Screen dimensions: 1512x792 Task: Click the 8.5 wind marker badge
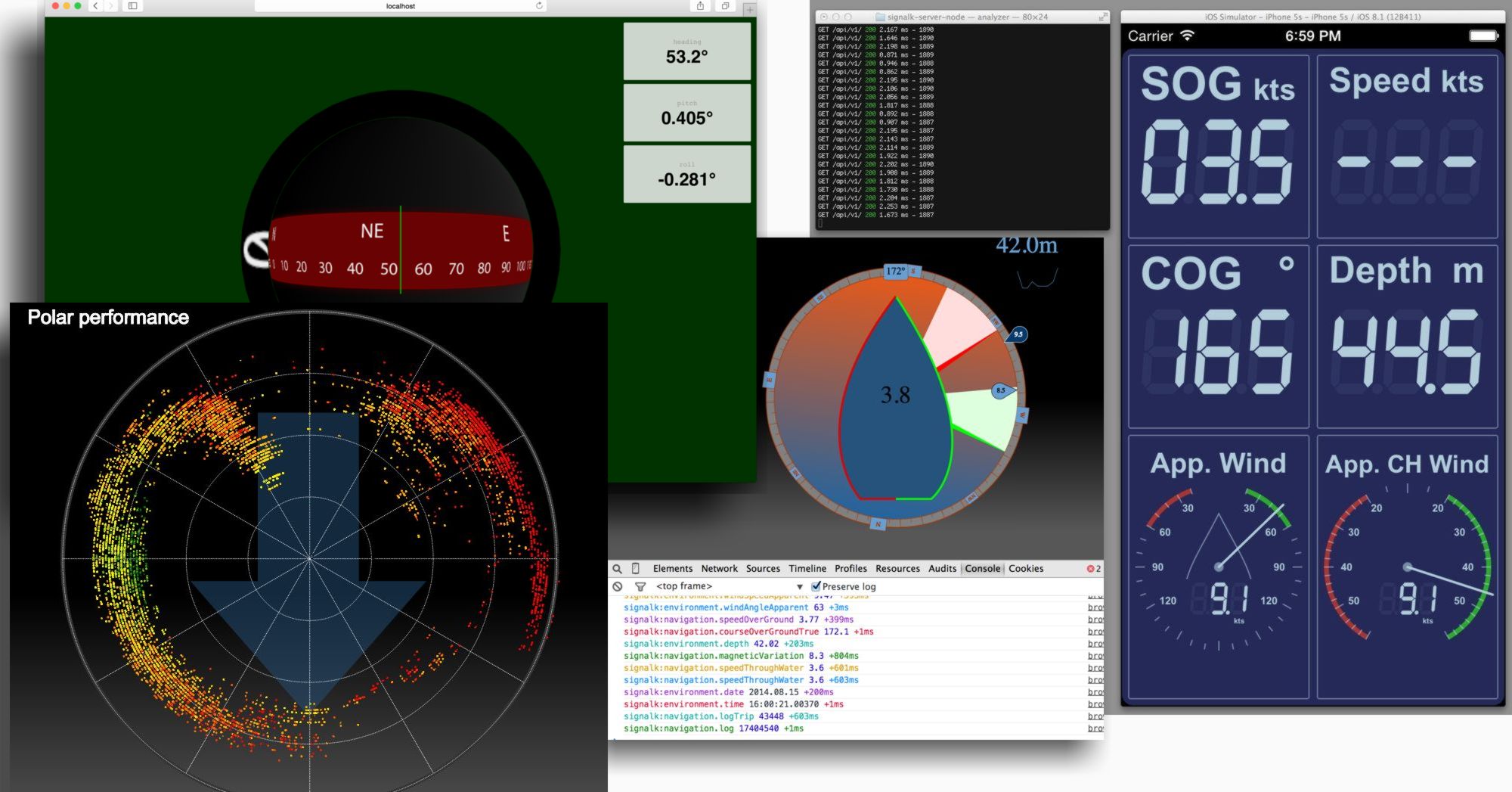click(x=1001, y=391)
